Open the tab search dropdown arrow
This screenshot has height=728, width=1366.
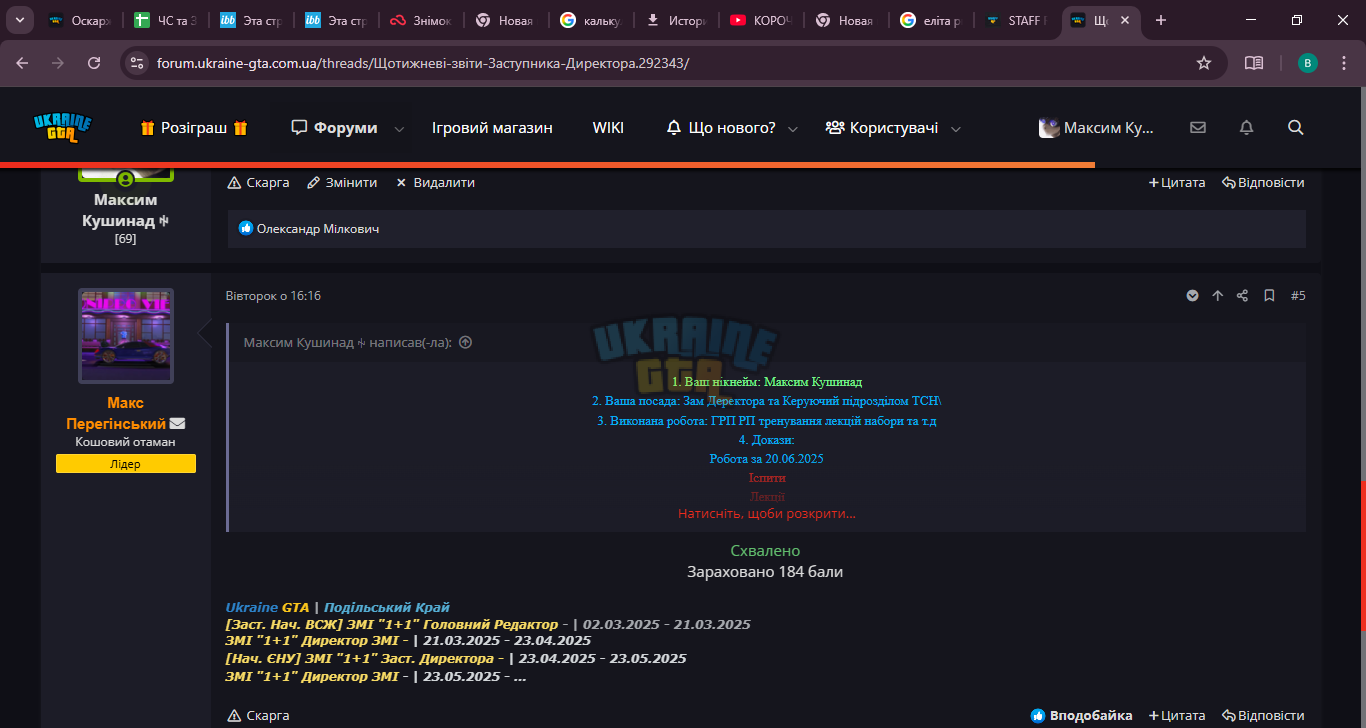(x=19, y=20)
